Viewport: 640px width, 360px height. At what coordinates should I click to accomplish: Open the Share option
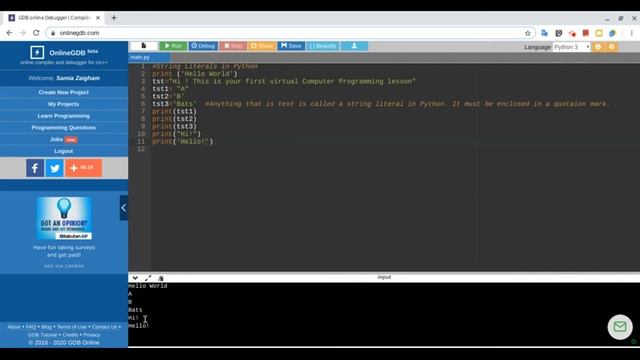coord(262,46)
